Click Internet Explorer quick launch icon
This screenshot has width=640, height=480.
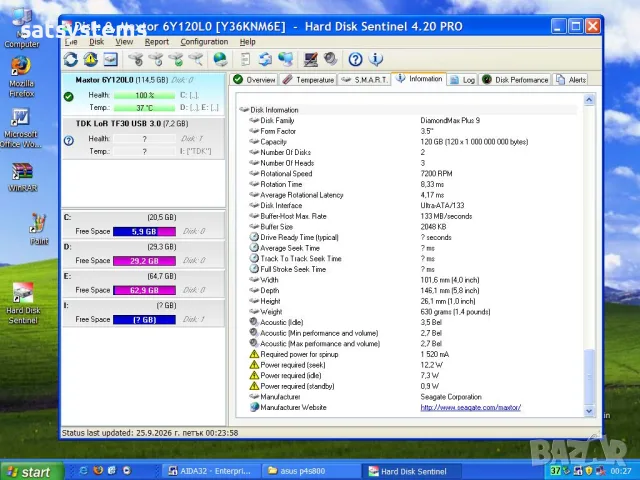point(84,471)
